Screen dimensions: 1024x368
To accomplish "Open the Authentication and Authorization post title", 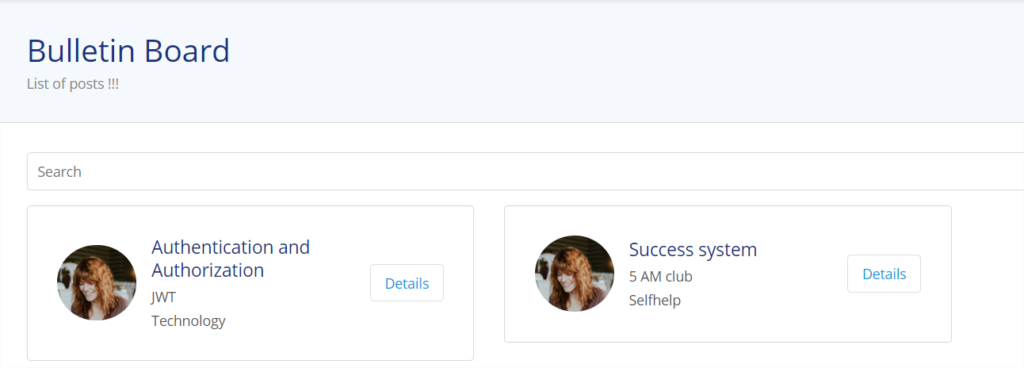I will 231,258.
